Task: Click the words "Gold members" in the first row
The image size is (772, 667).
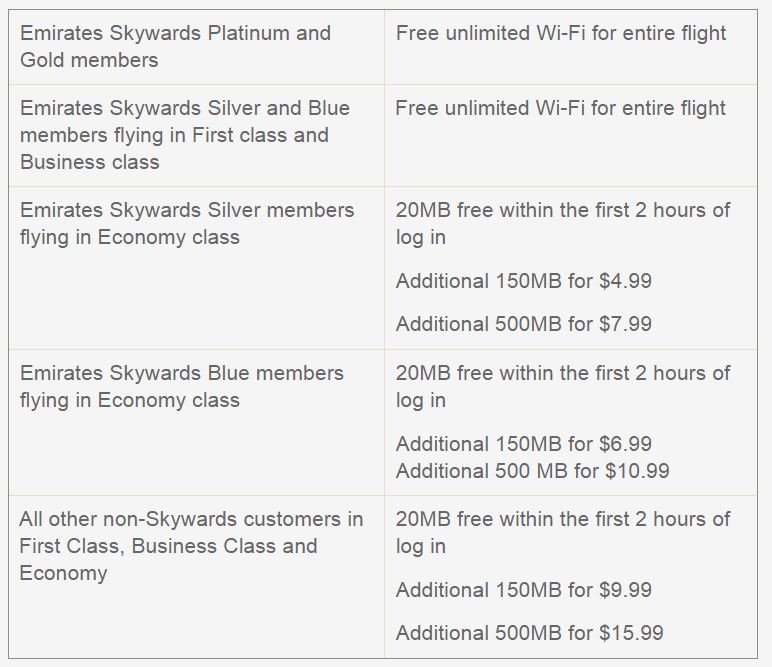Action: pyautogui.click(x=89, y=60)
